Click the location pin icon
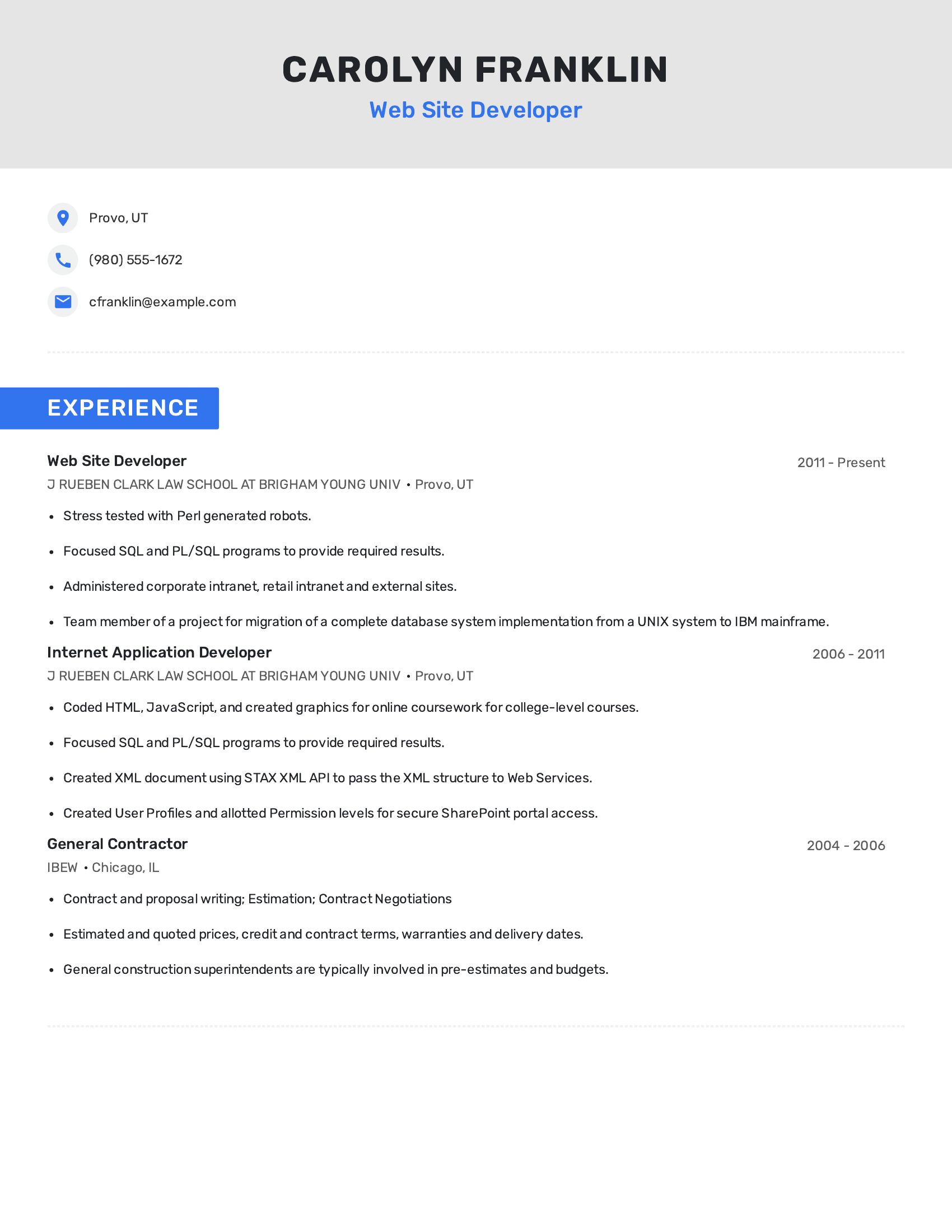 63,218
